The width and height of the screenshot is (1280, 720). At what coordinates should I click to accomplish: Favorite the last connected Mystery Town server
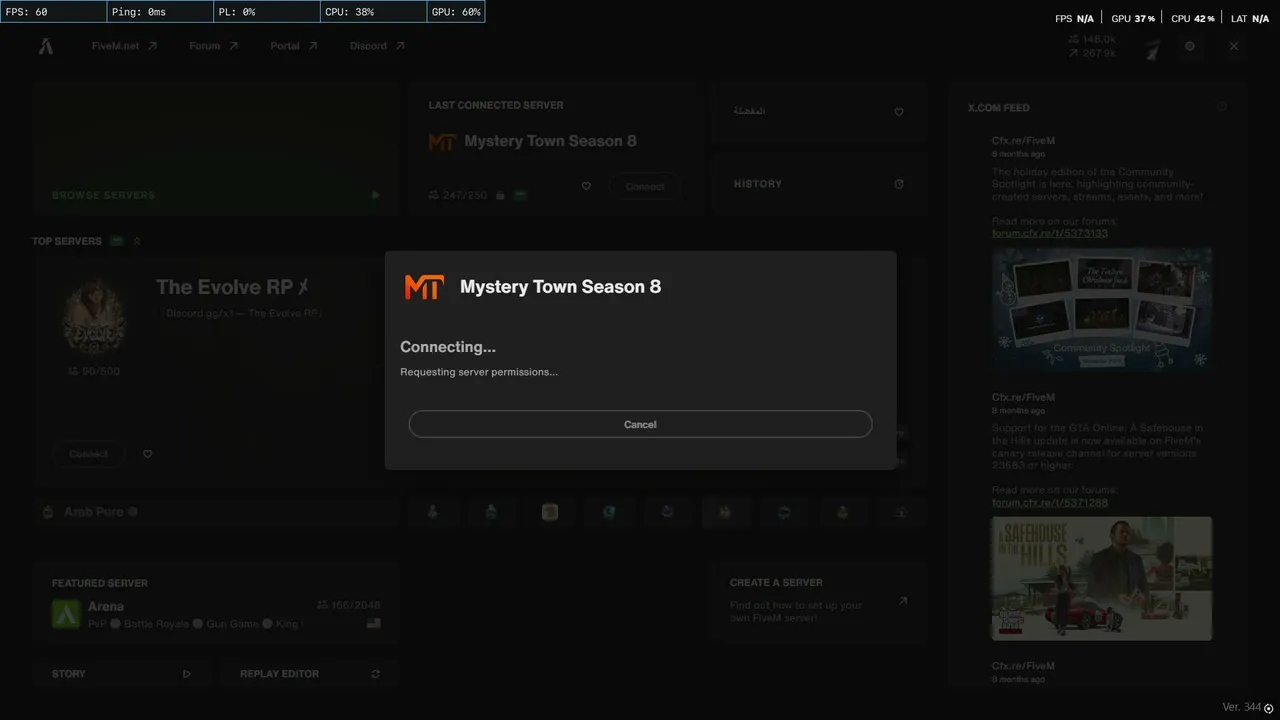pos(586,186)
